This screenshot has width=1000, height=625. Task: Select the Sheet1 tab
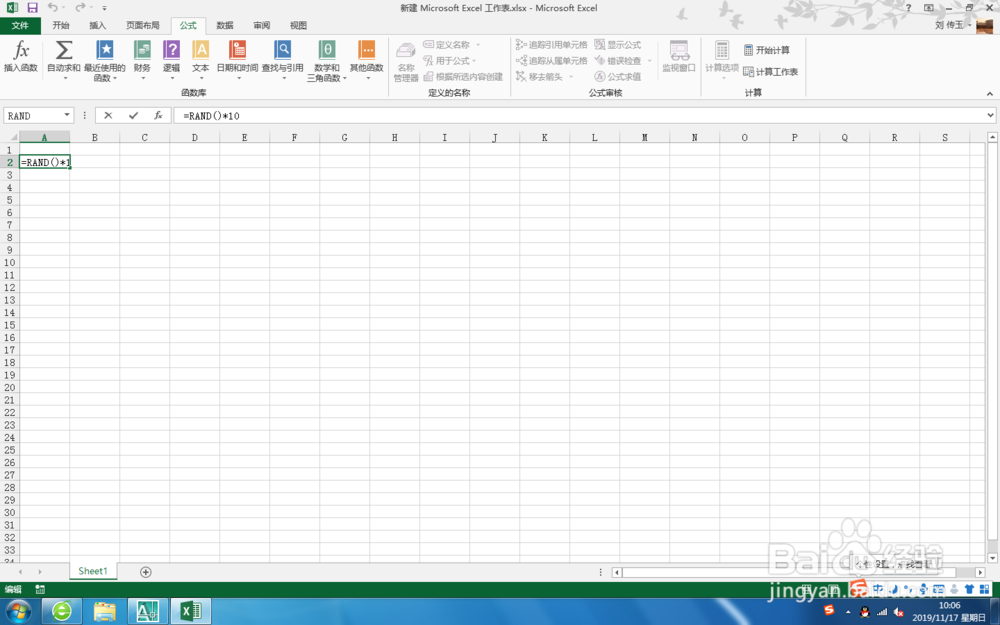point(92,570)
